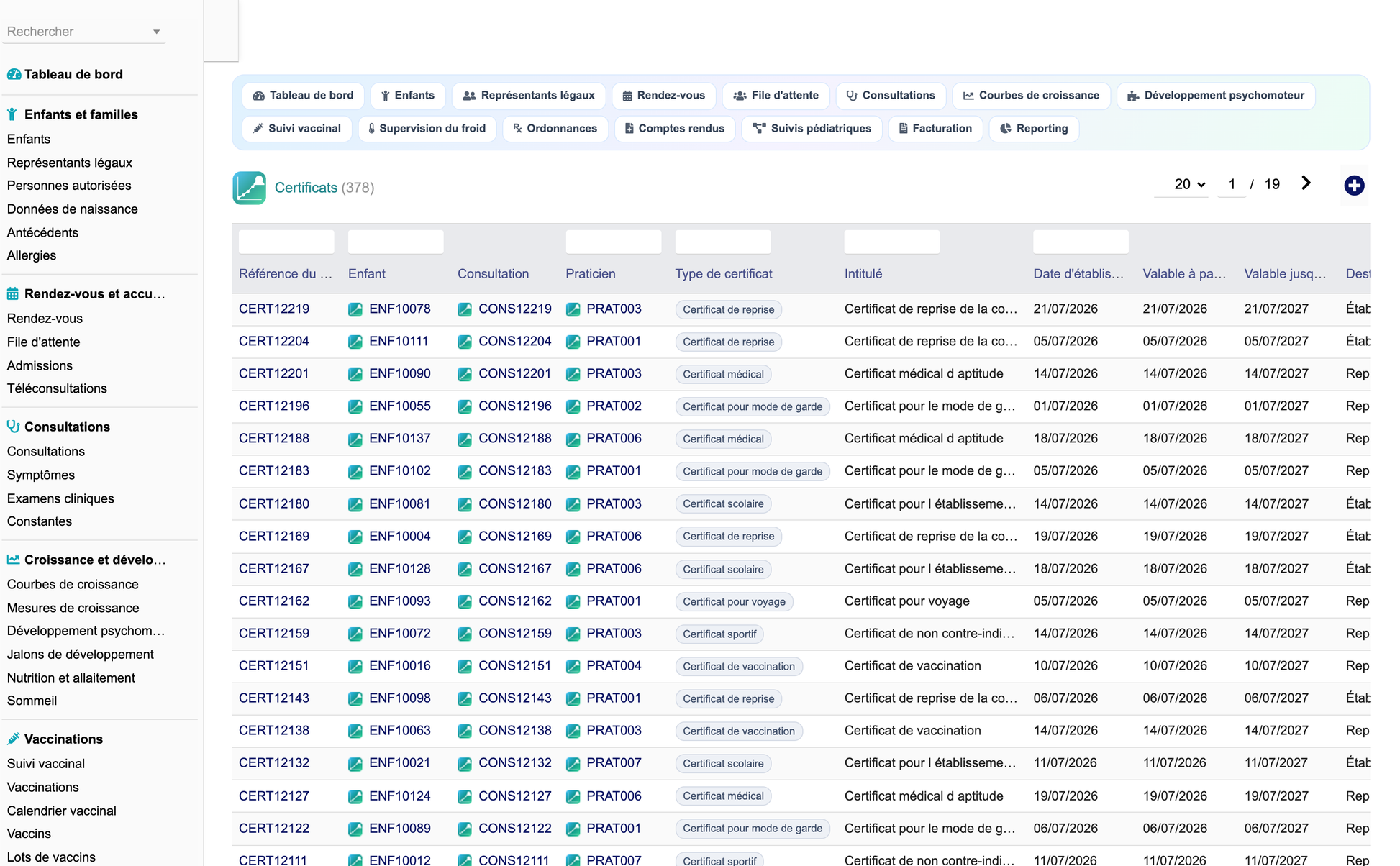Image resolution: width=1400 pixels, height=866 pixels.
Task: Sort by the Praticien column header
Action: 591,274
